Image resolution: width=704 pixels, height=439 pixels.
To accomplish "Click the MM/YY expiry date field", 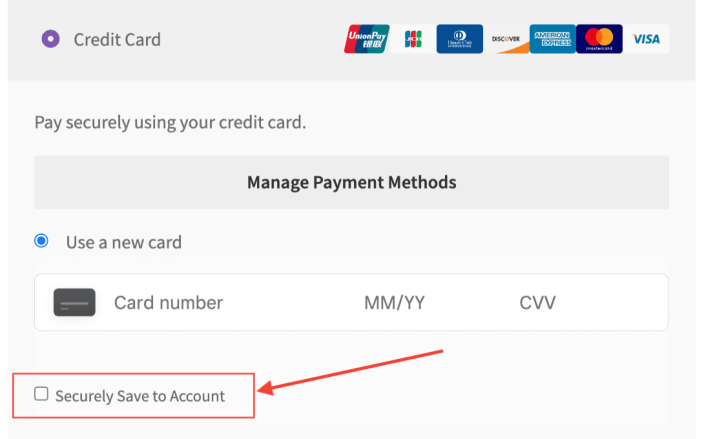I will coord(394,303).
